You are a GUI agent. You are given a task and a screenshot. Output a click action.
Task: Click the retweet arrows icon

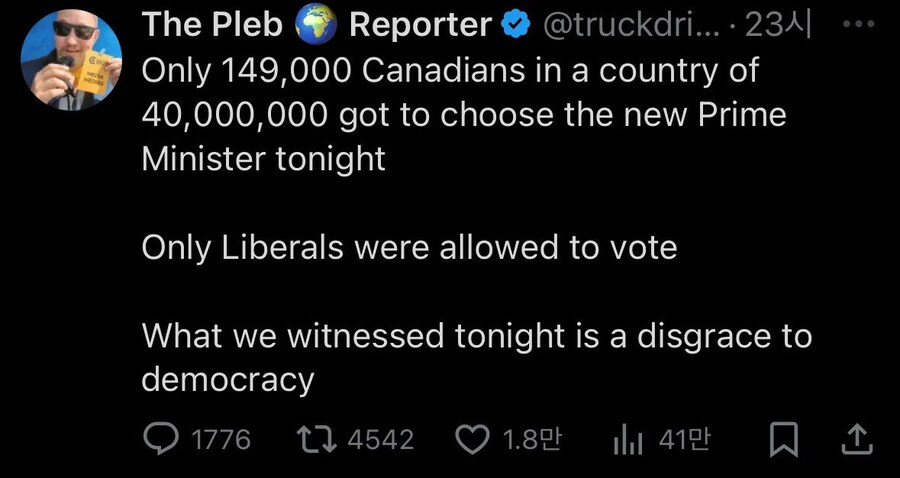tap(320, 439)
